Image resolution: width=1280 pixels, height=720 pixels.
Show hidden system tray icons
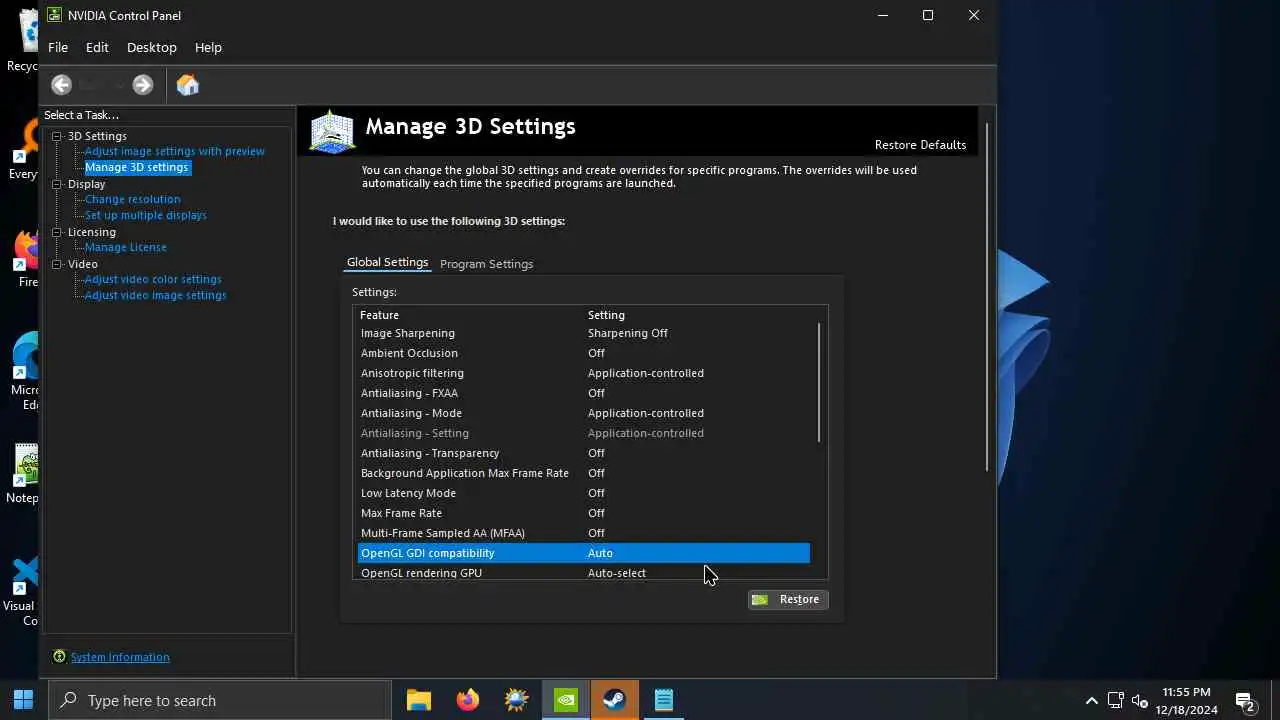tap(1092, 700)
